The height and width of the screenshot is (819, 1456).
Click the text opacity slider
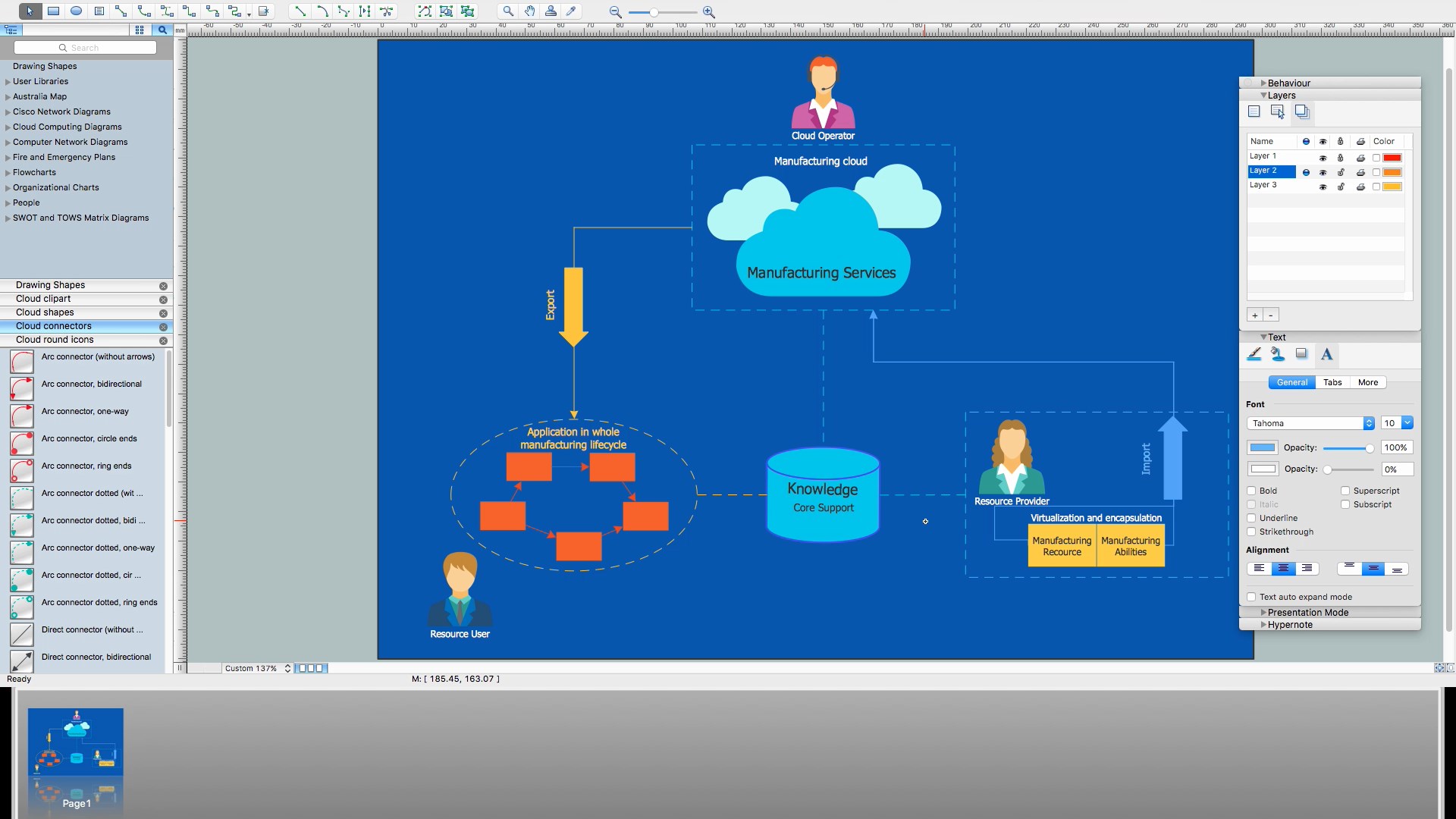tap(1348, 448)
